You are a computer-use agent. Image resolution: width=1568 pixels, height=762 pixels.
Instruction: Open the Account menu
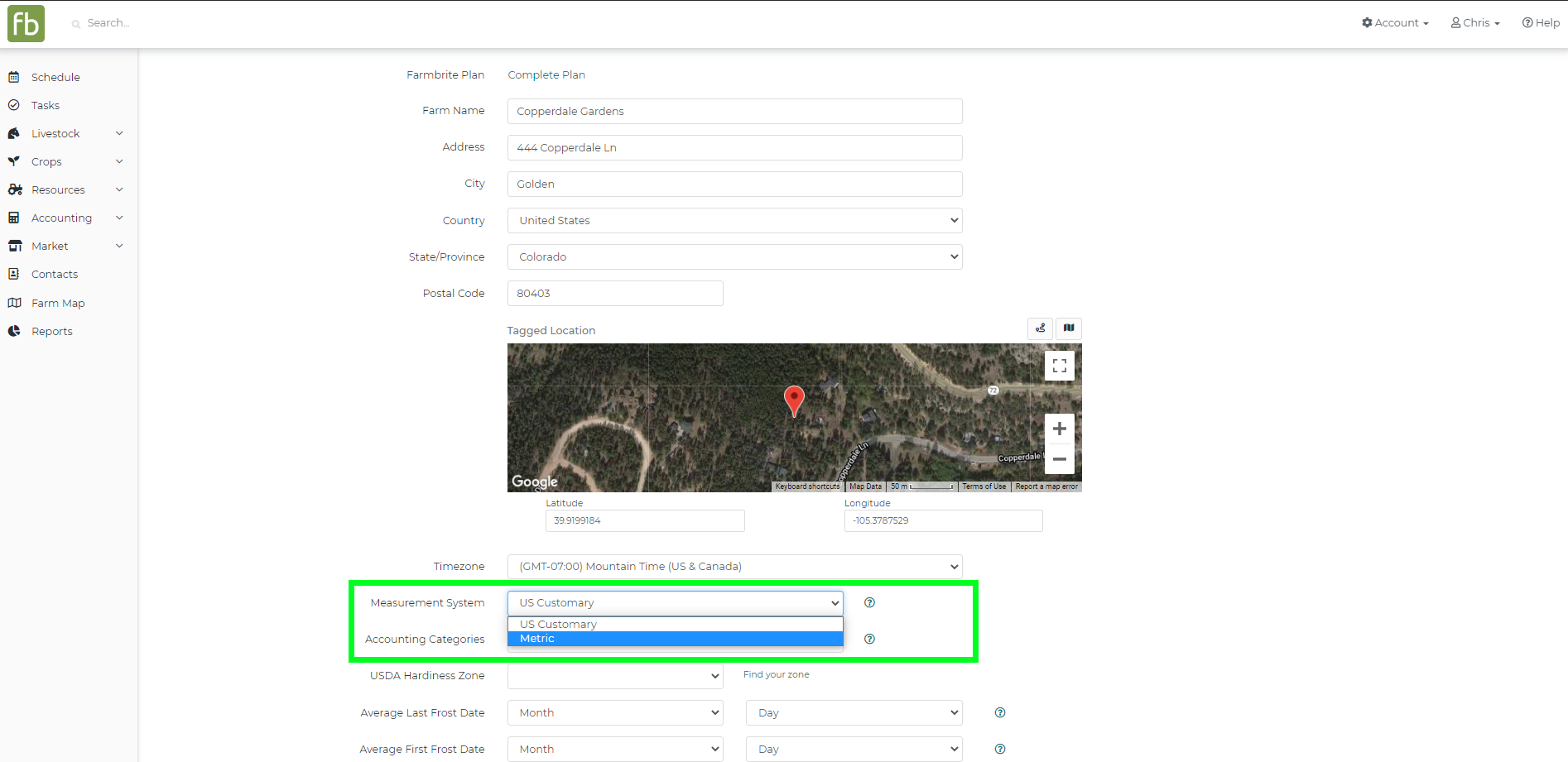(x=1395, y=23)
